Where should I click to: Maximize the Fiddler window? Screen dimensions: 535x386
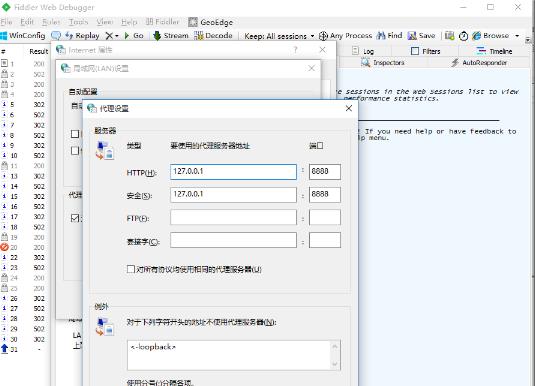[490, 7]
